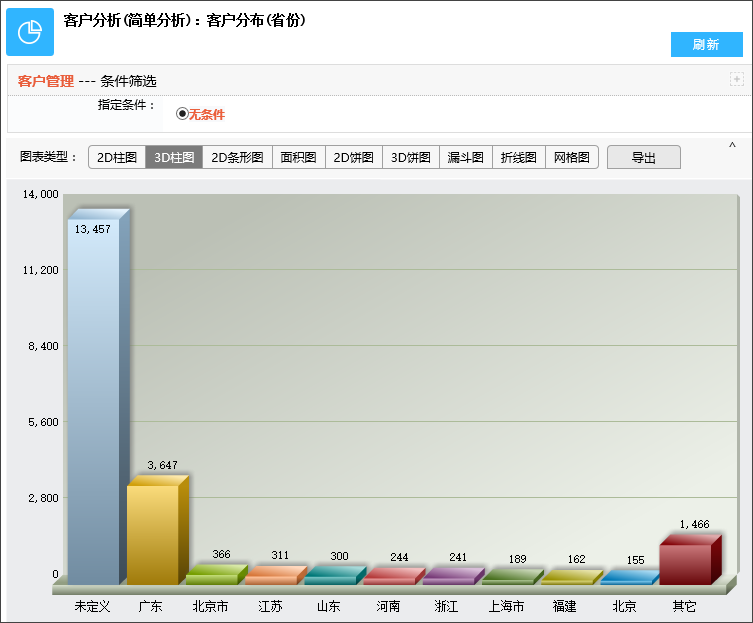Show the 漏斗图 funnel chart
Screen dimensions: 753x623
pyautogui.click(x=465, y=157)
